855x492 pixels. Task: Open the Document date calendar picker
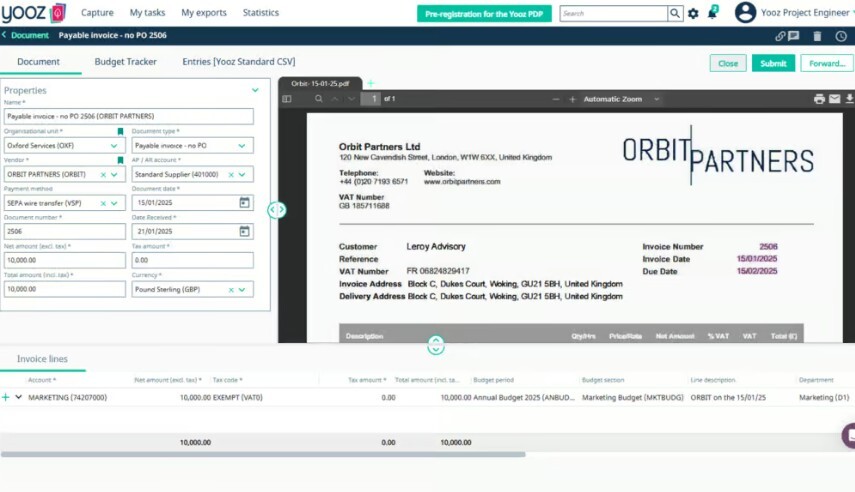click(244, 202)
